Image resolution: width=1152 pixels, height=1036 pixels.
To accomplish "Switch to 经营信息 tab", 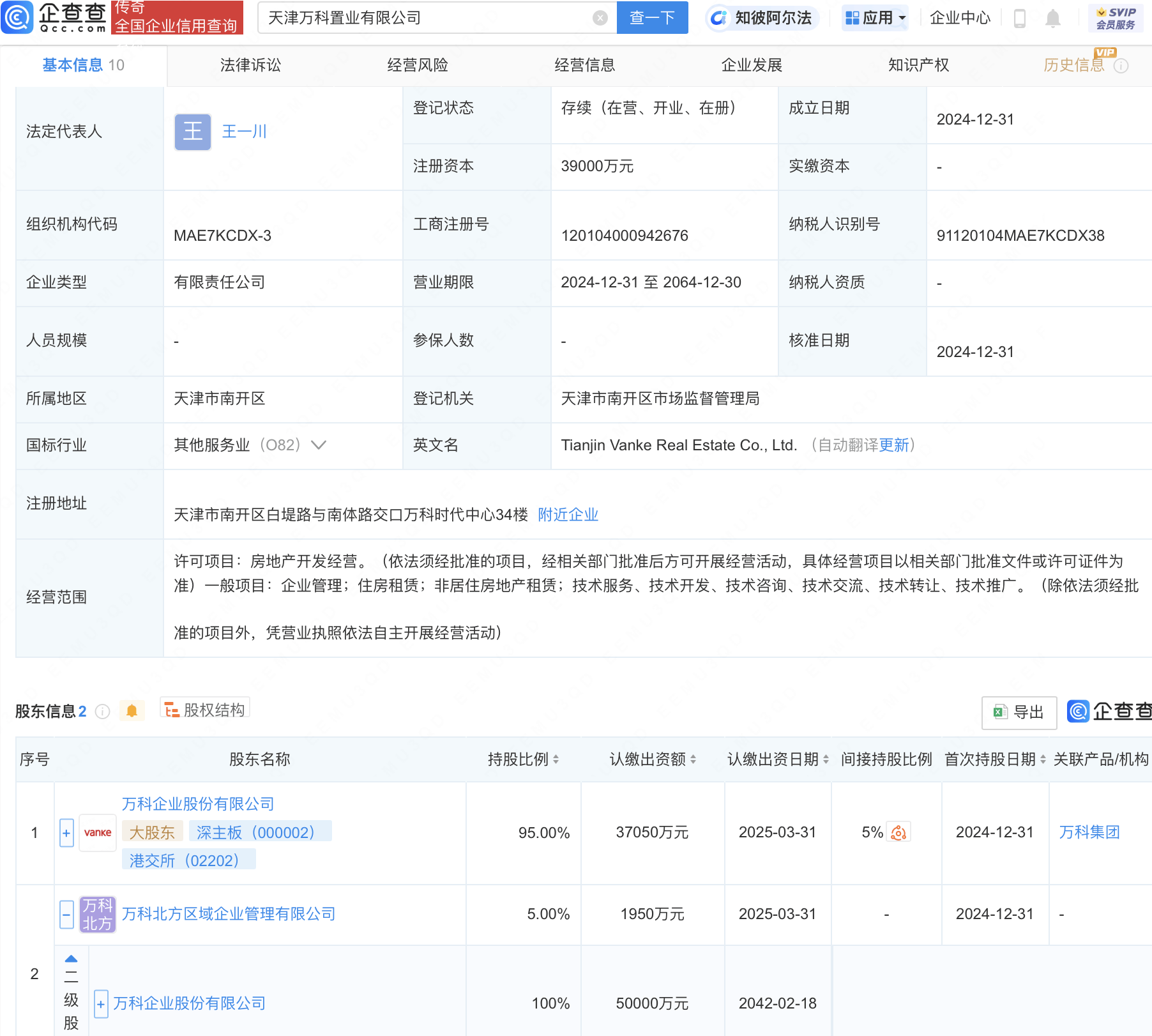I will click(x=585, y=65).
